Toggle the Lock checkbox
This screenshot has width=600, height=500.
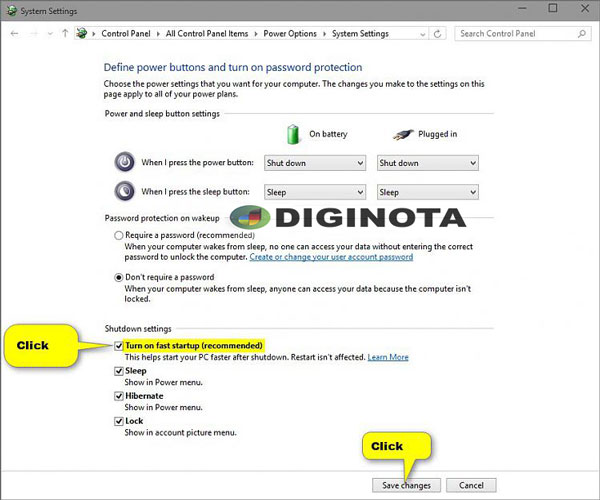[x=119, y=421]
